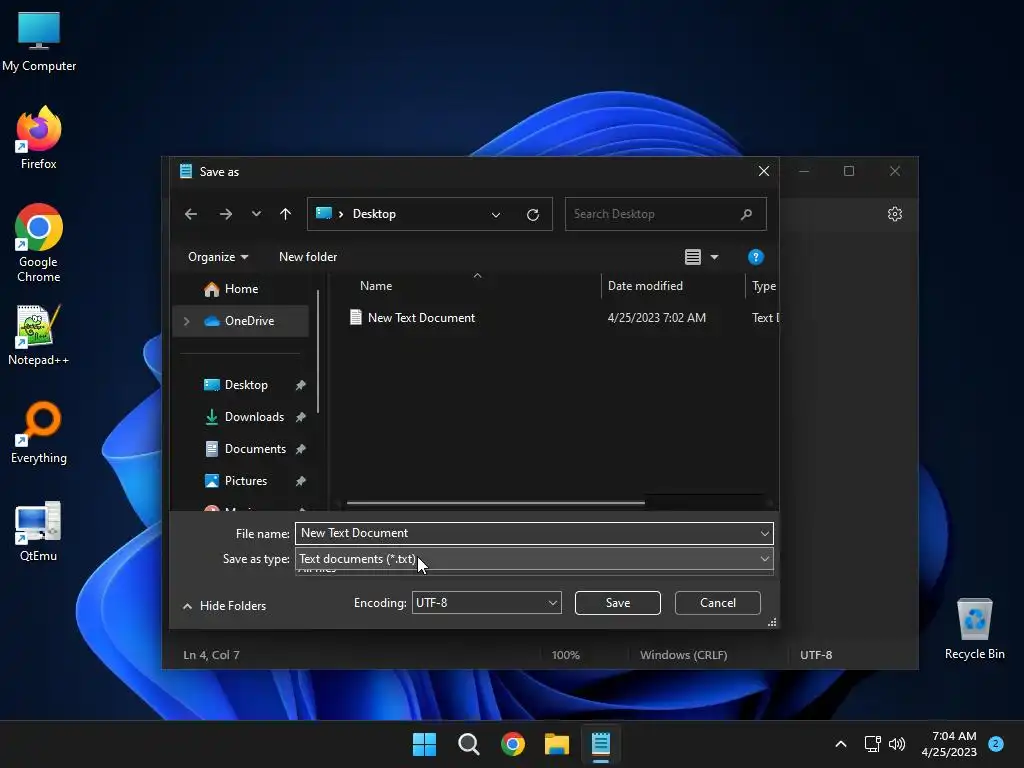Open Chrome from the taskbar
Image resolution: width=1024 pixels, height=768 pixels.
(513, 744)
